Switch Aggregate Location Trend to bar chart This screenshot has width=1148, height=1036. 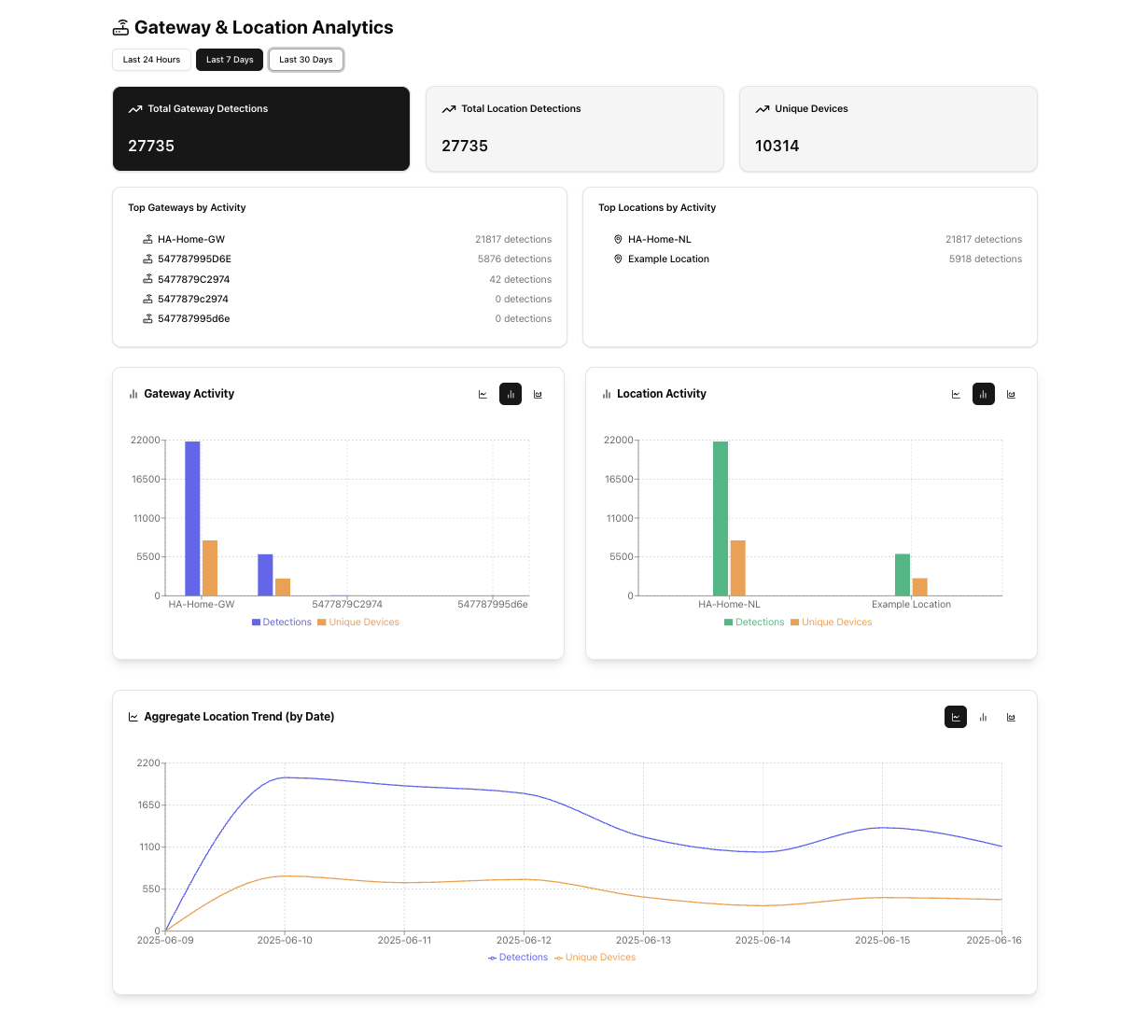(x=983, y=717)
